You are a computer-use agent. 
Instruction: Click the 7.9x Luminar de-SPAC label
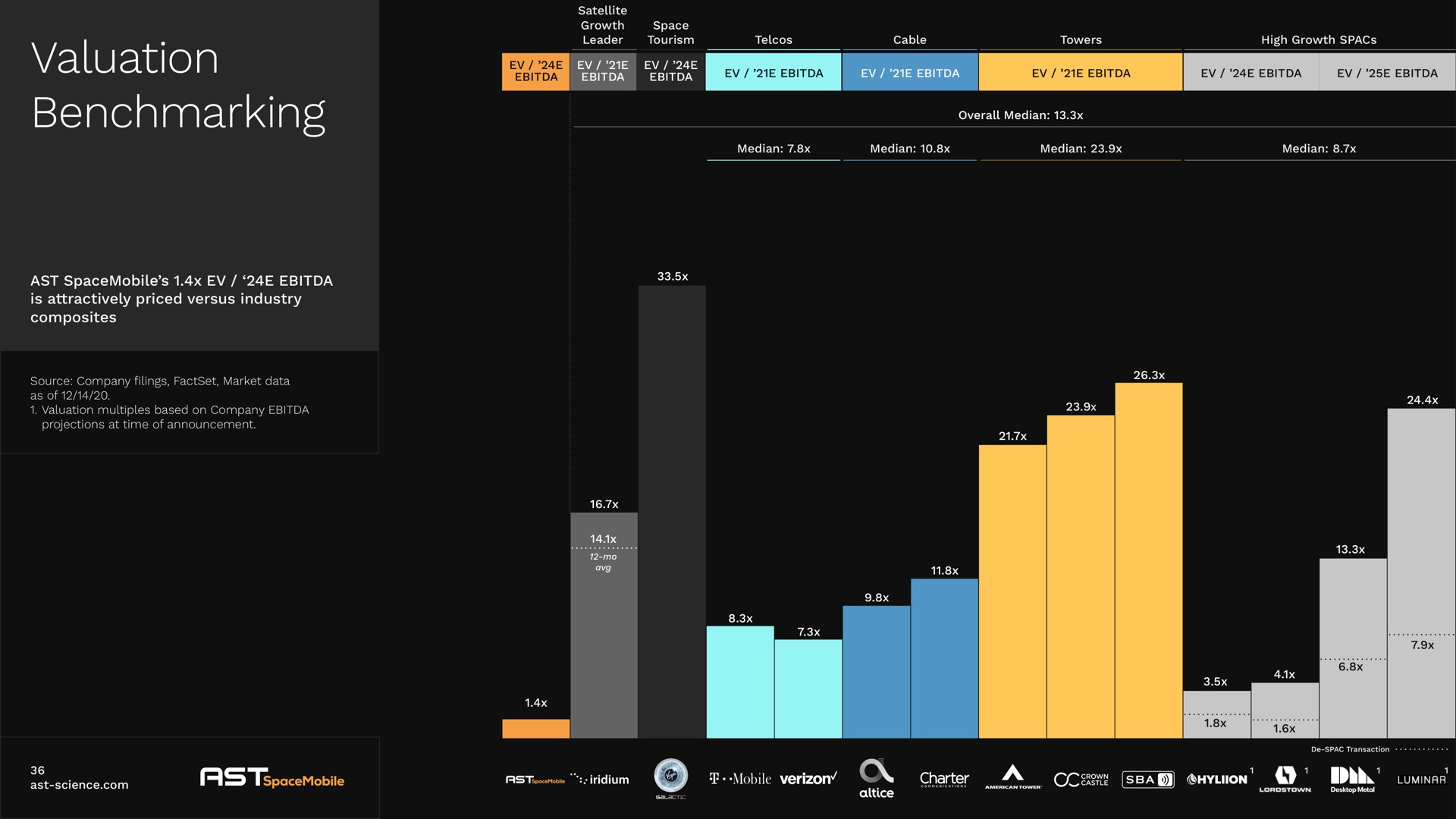(x=1423, y=645)
